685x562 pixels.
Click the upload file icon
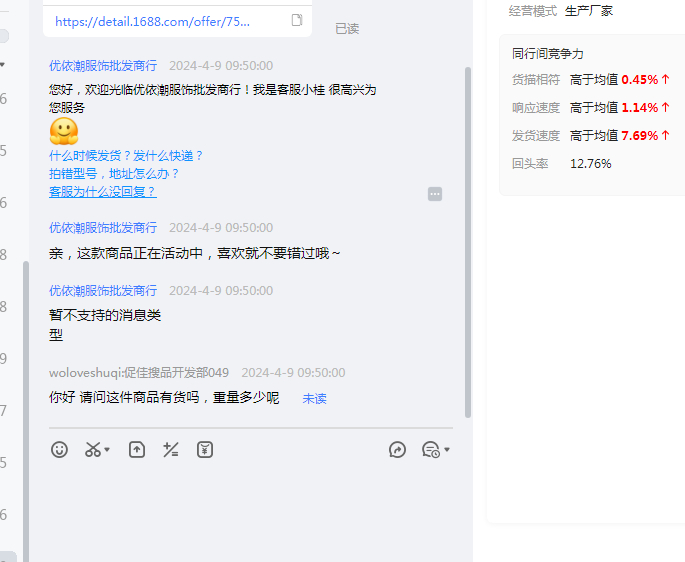point(137,450)
